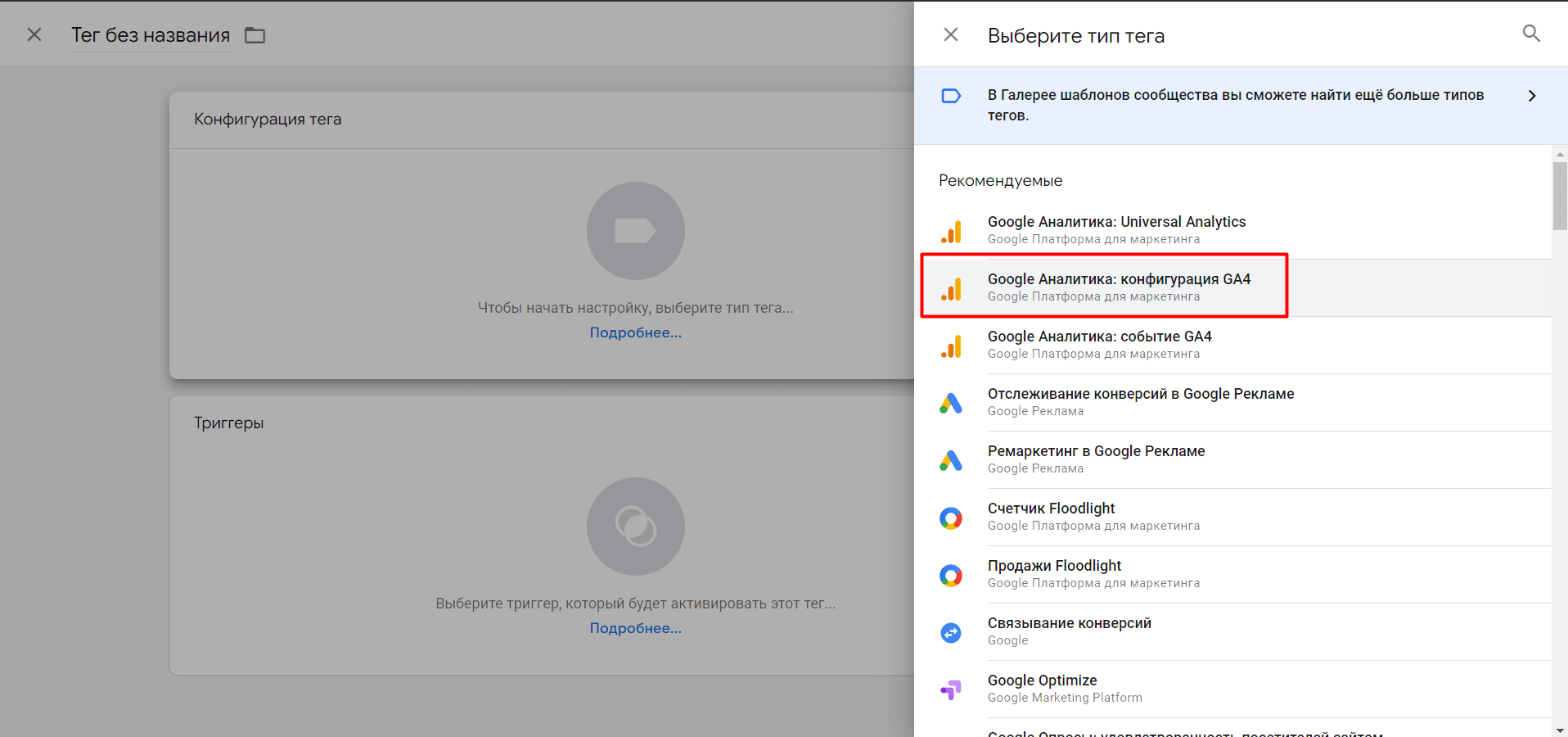Screen dimensions: 1568x737
Task: Choose Ремаркетинг в Google Рекламе
Action: click(x=1232, y=460)
